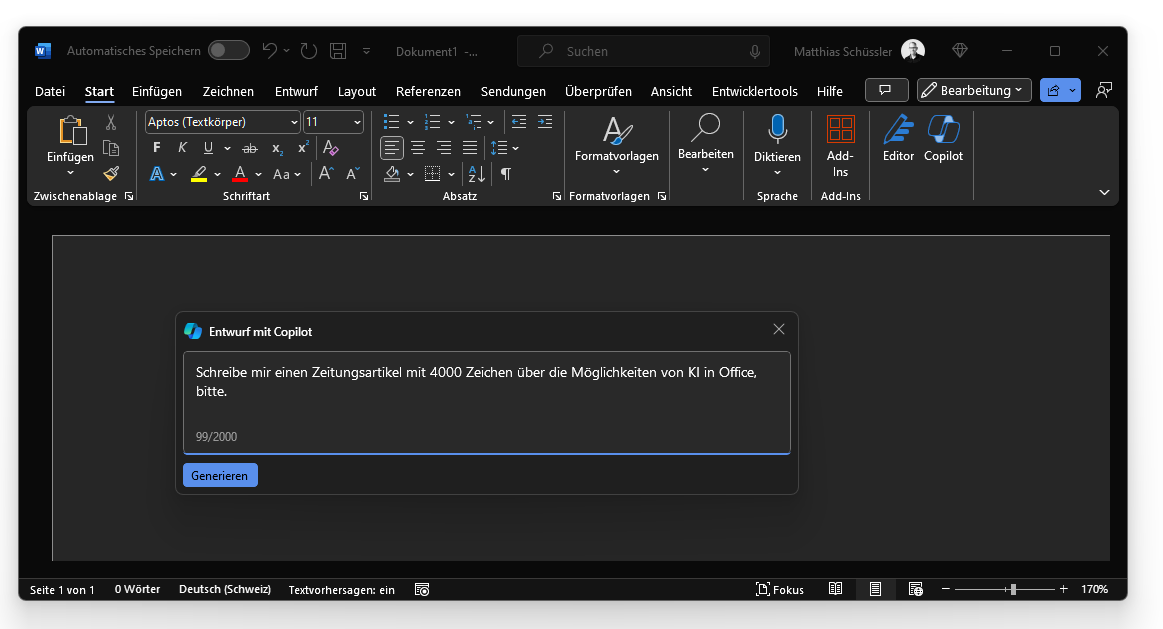Open the Layout ribbon tab
Viewport: 1163px width, 629px height.
coord(357,91)
